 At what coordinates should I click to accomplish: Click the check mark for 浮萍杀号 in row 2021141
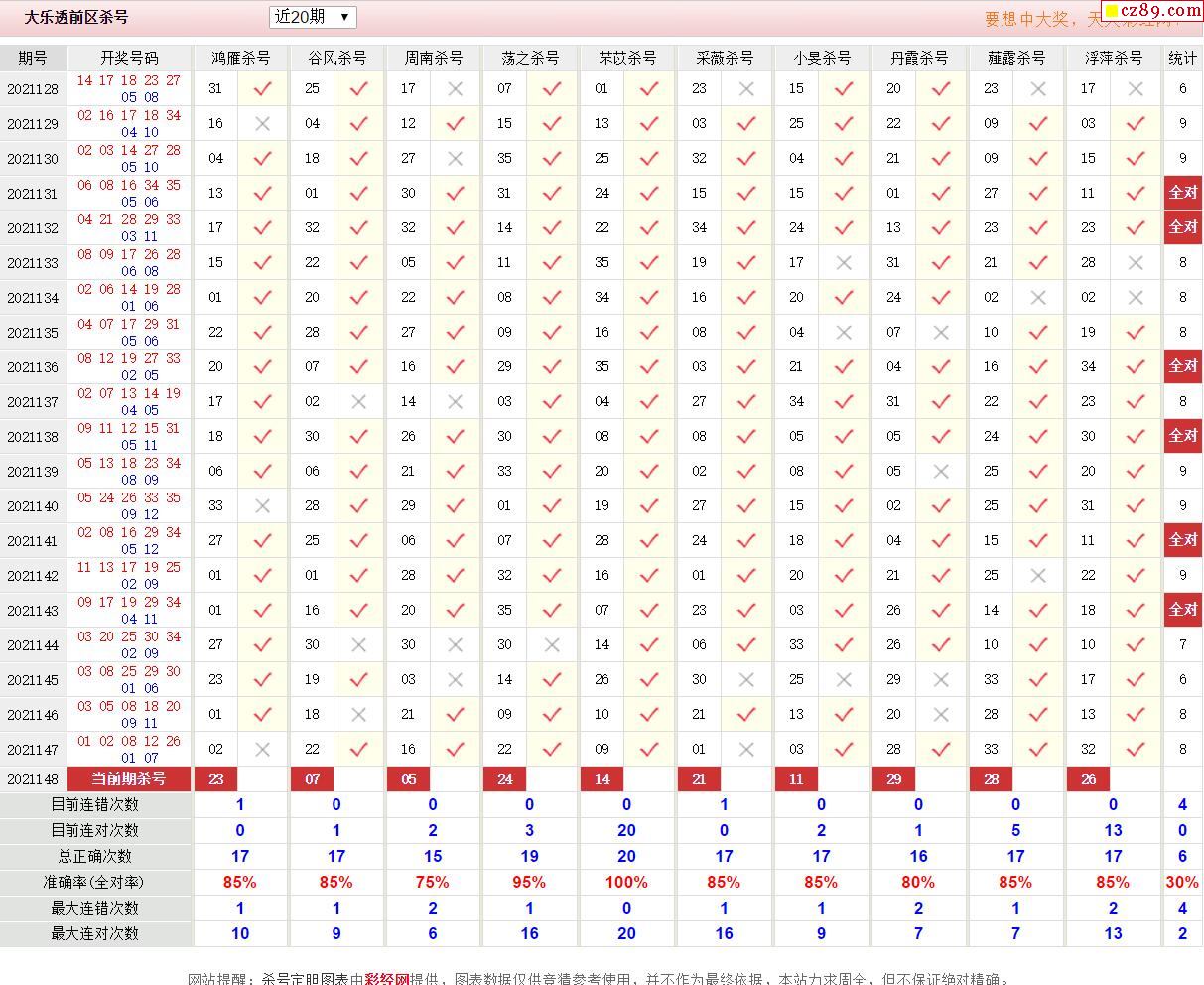[1136, 541]
